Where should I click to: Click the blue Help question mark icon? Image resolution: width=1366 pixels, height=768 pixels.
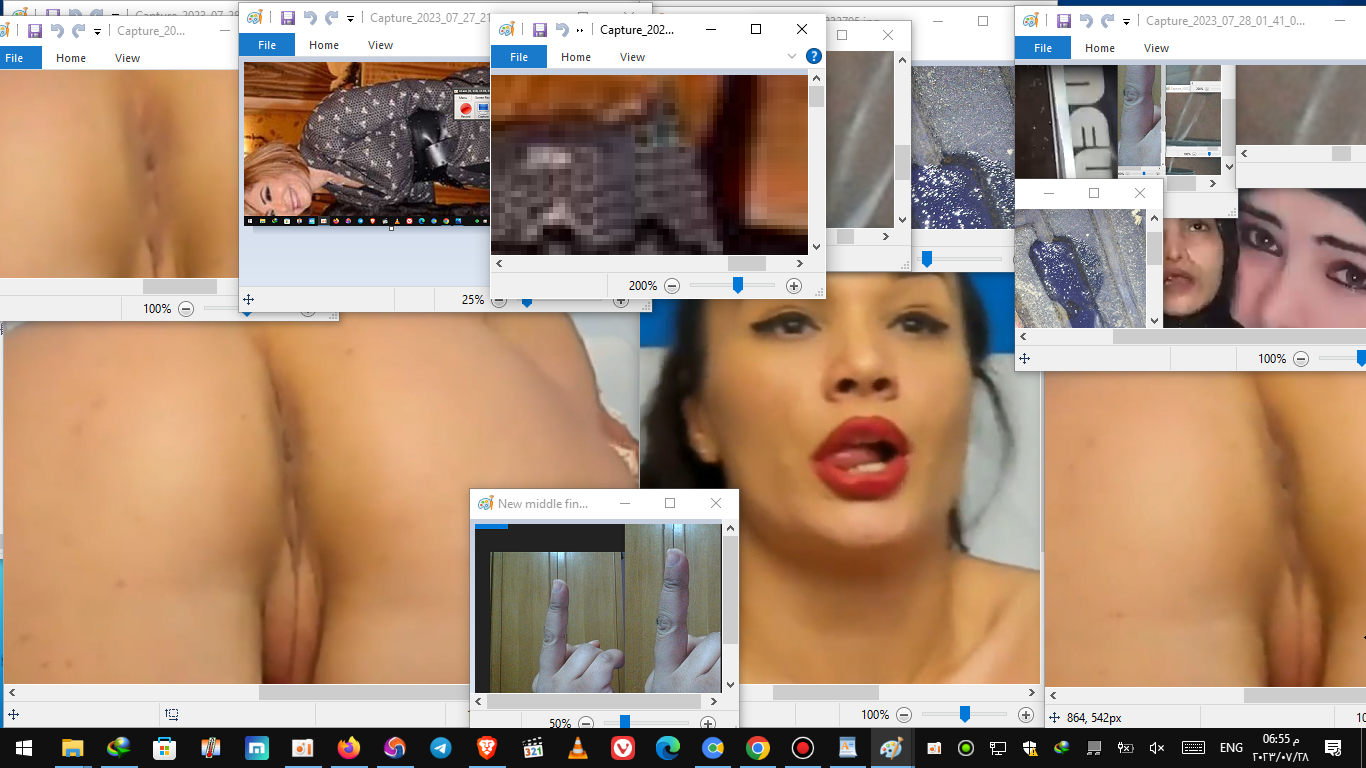coord(814,57)
